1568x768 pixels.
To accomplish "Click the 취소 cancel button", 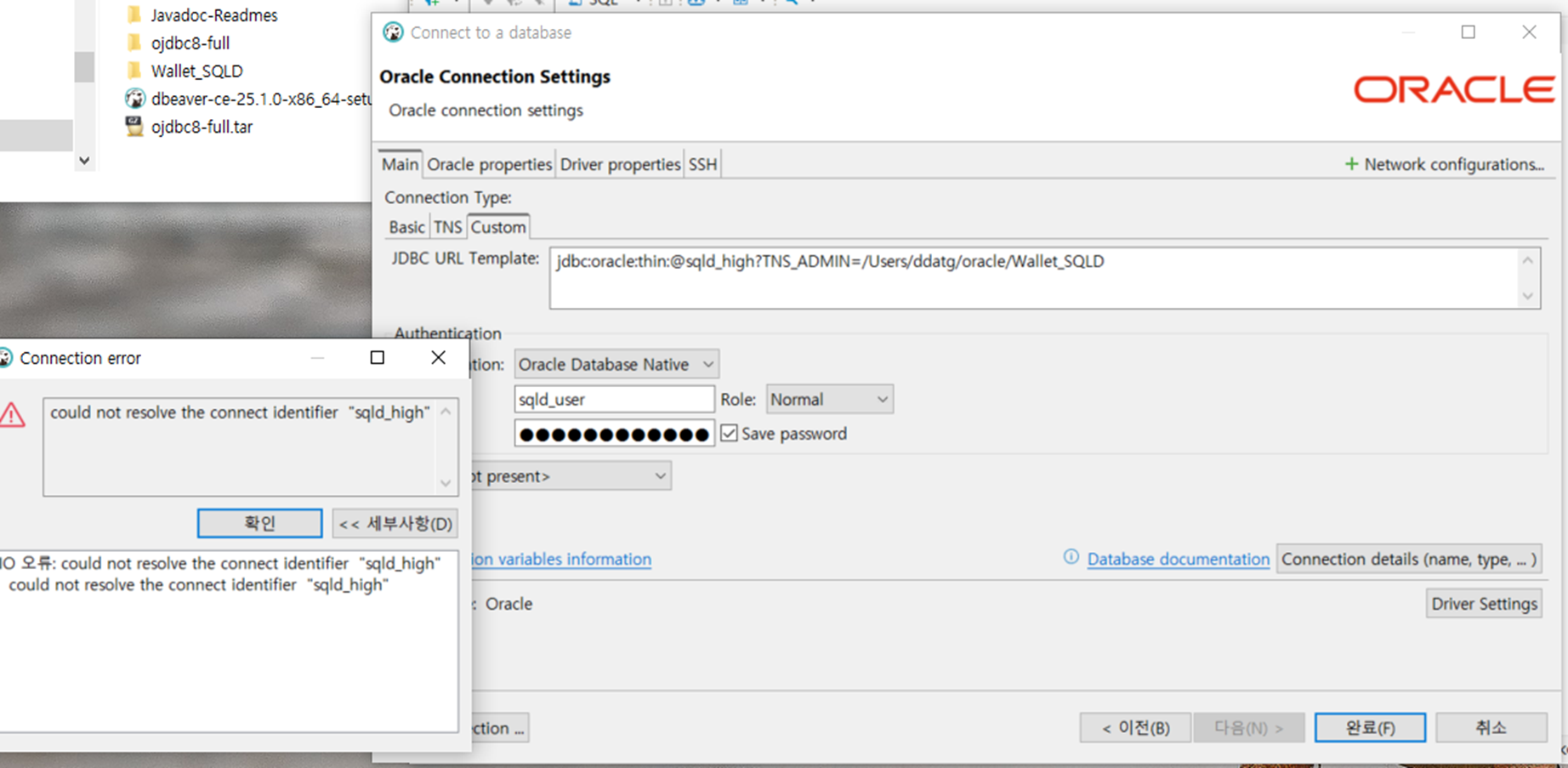I will point(1491,728).
